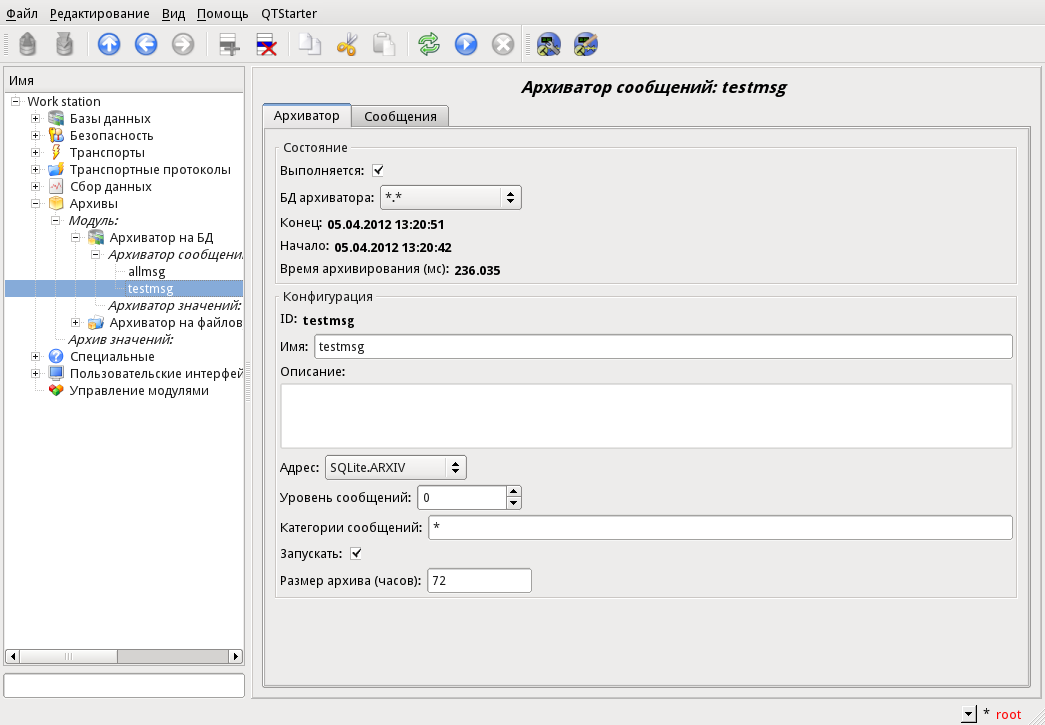The height and width of the screenshot is (725, 1045).
Task: Toggle the Запускать checkbox
Action: coord(356,553)
